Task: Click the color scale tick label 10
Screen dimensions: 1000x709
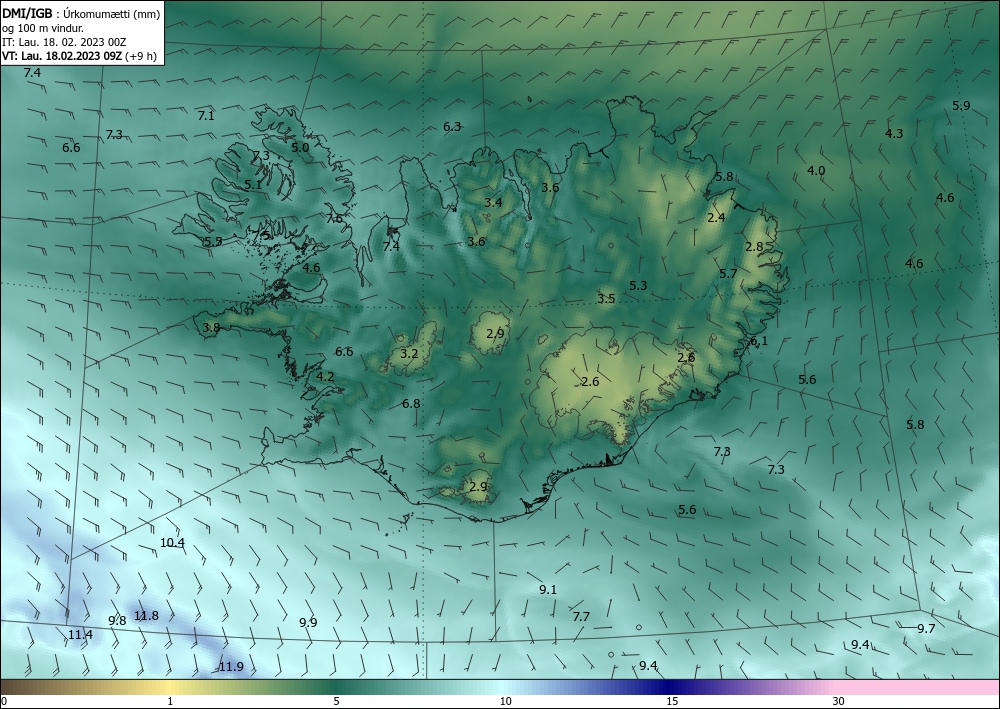Action: 506,702
